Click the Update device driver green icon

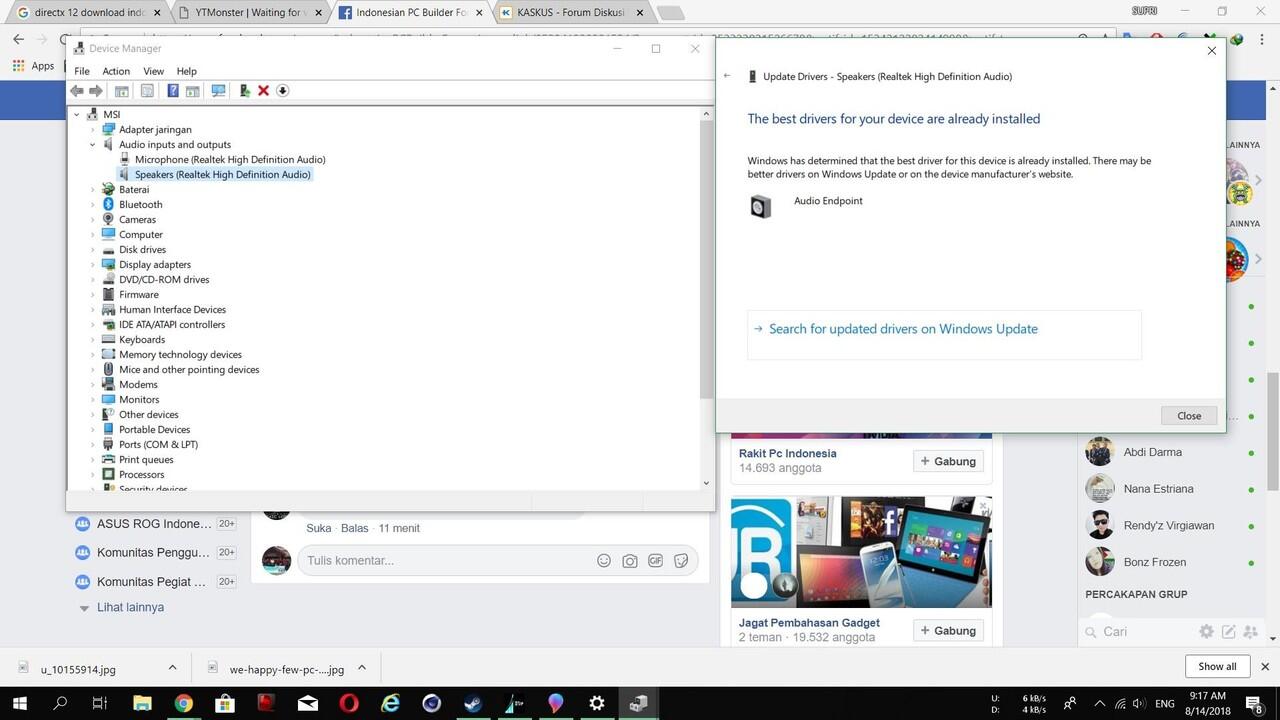point(244,91)
